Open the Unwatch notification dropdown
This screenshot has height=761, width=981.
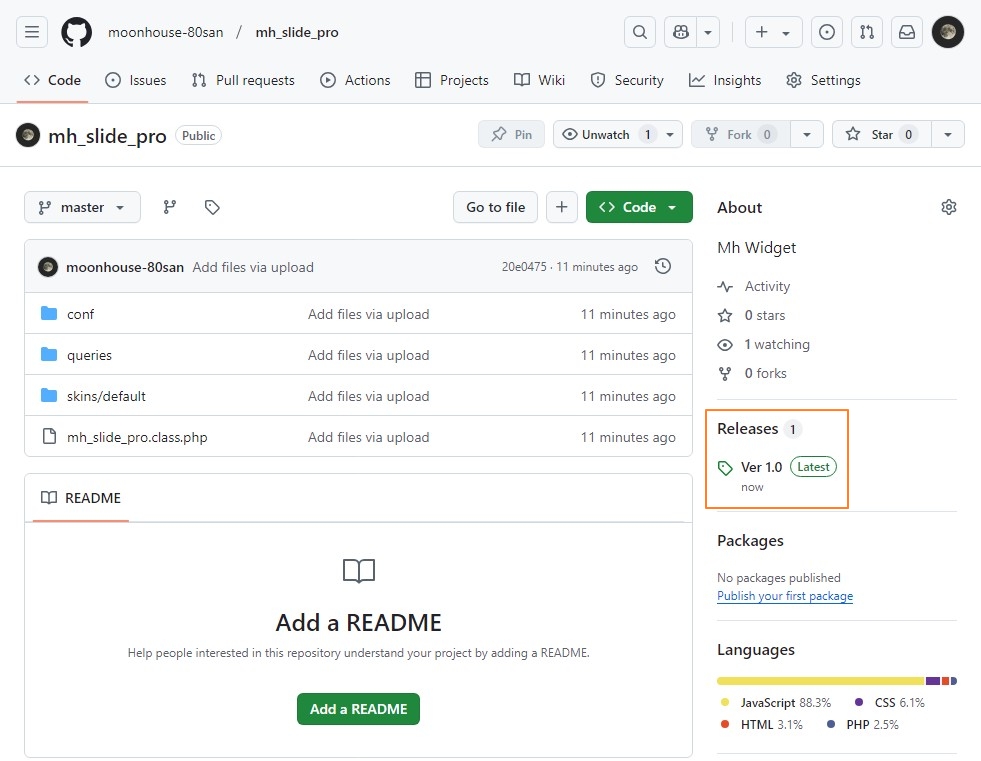click(618, 135)
